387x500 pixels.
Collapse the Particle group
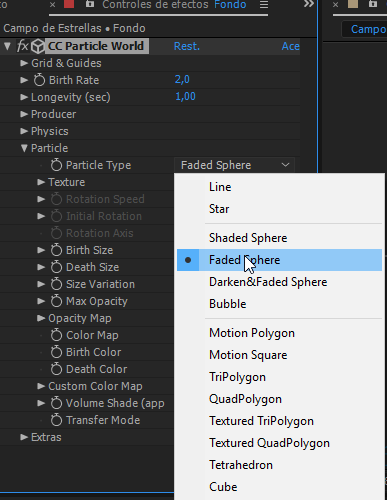[x=24, y=148]
